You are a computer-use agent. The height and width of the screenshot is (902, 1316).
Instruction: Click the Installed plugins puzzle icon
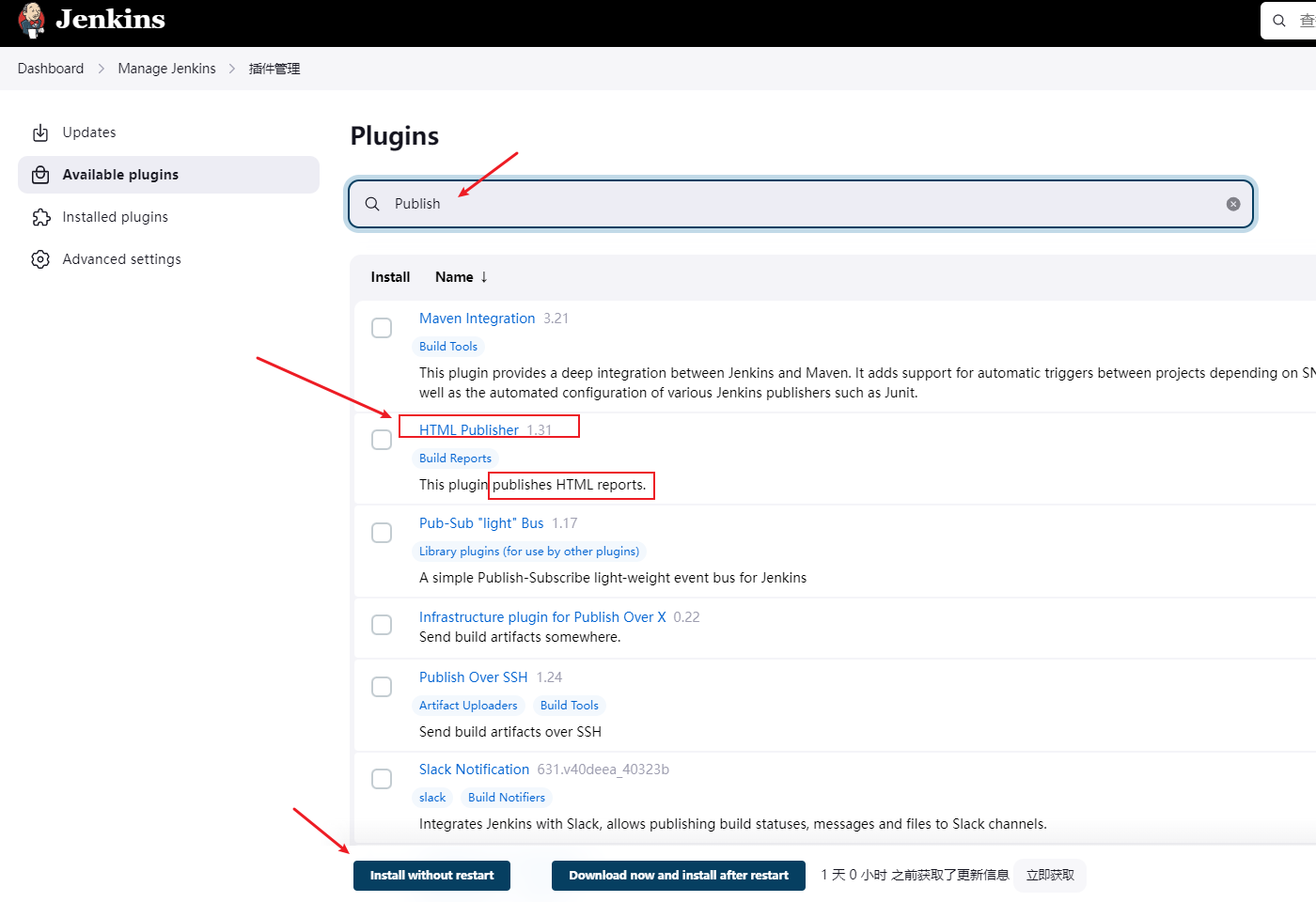coord(40,217)
